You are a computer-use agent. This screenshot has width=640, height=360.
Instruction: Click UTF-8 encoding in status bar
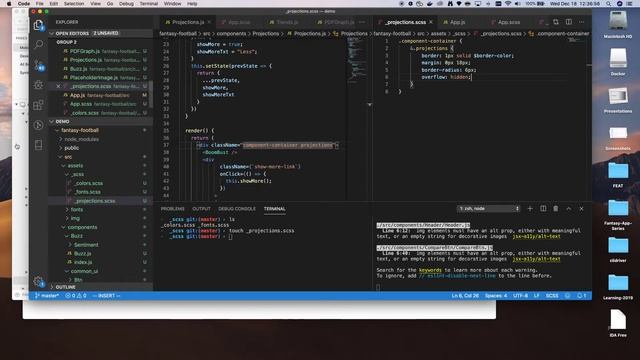[x=520, y=296]
